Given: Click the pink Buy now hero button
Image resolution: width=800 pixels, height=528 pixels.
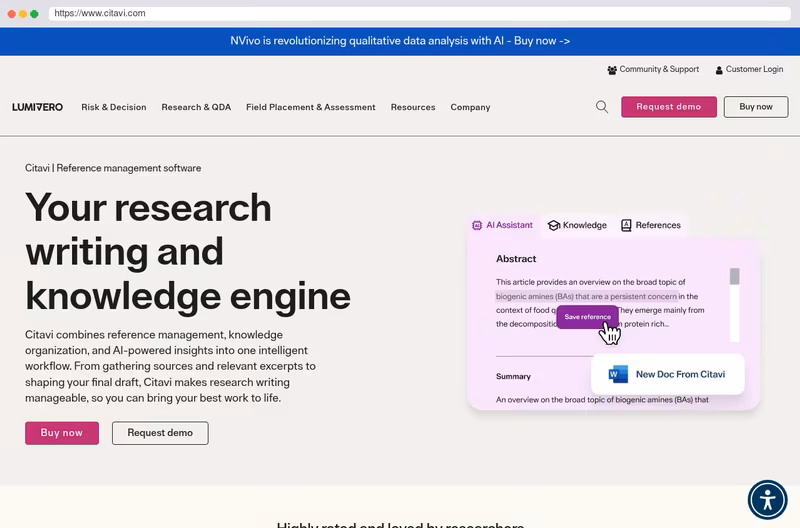Looking at the screenshot, I should 62,433.
